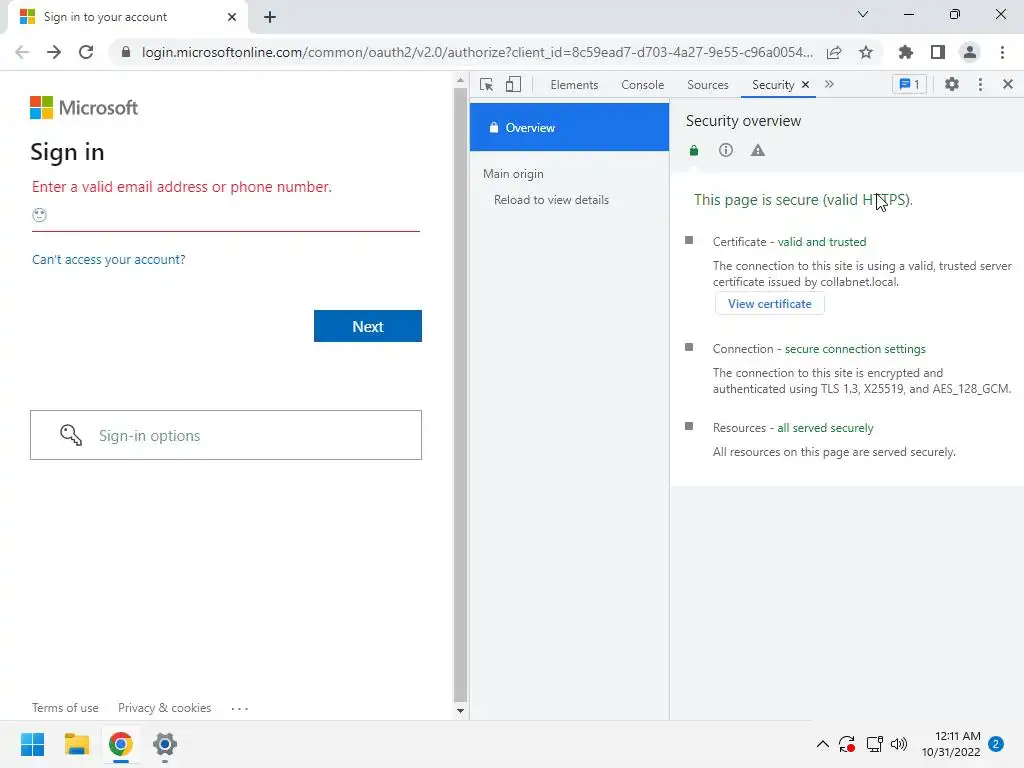Switch to the Sources tab

coord(707,85)
